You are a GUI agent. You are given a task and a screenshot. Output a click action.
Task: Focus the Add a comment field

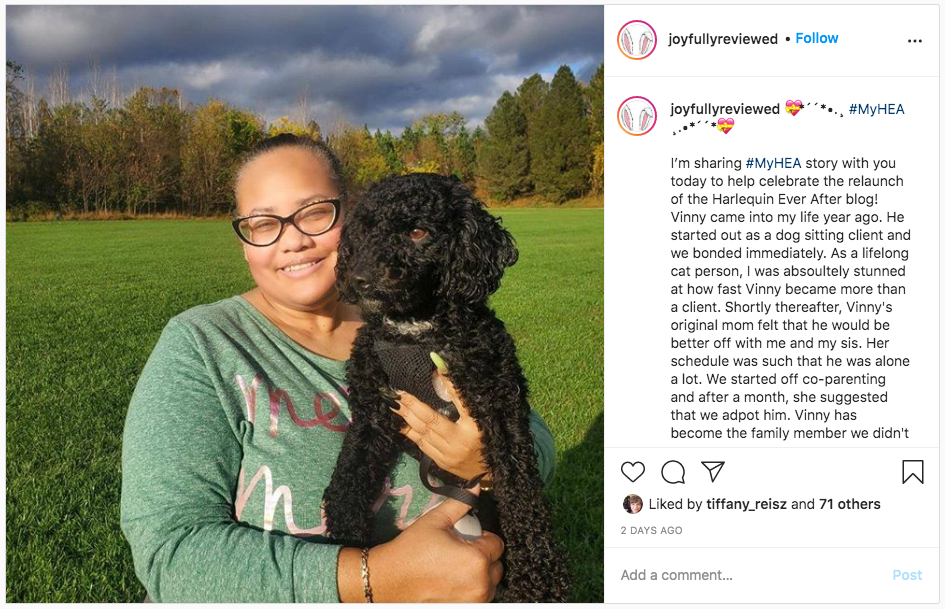point(753,575)
